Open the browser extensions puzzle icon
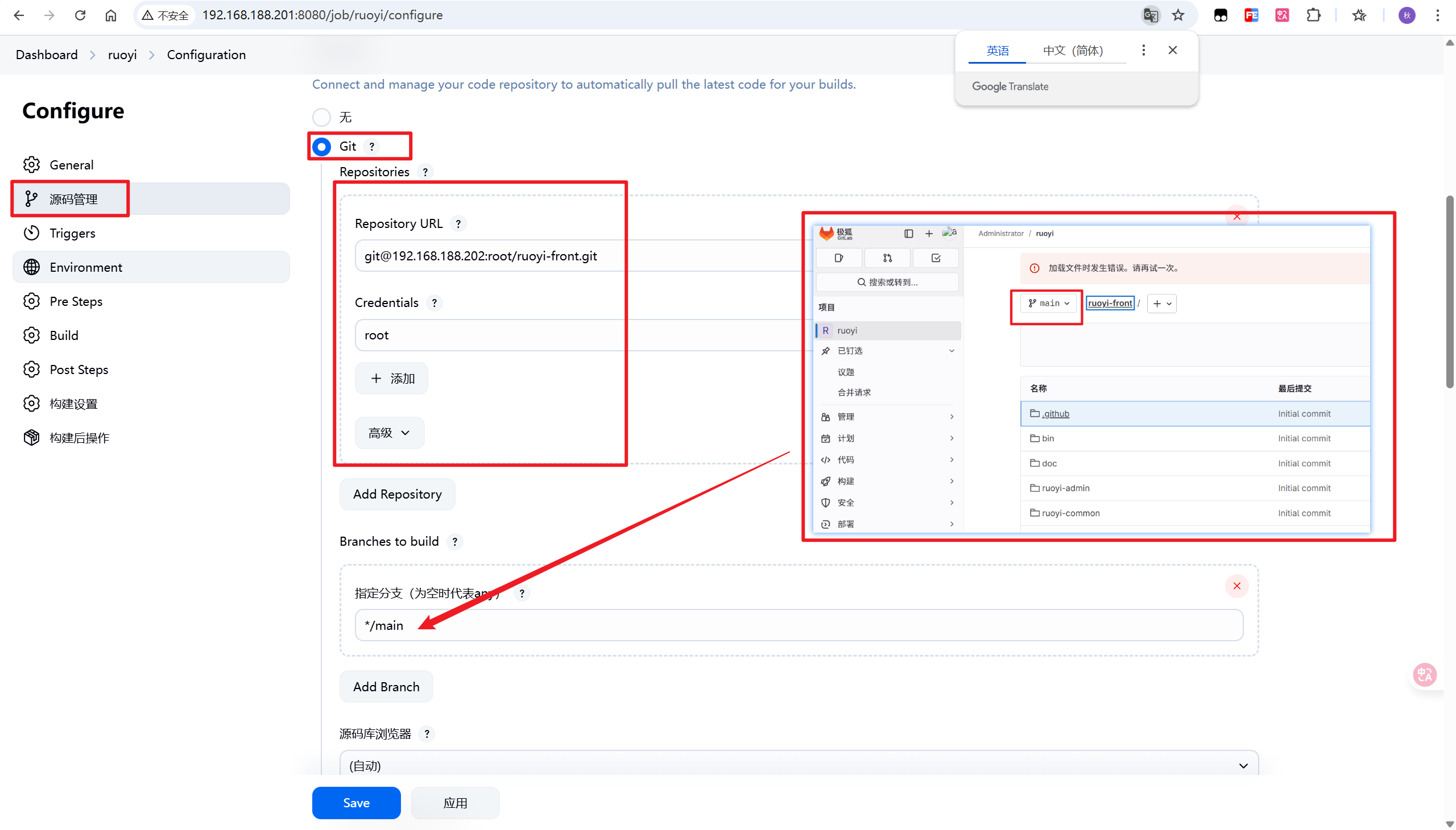 pos(1313,15)
